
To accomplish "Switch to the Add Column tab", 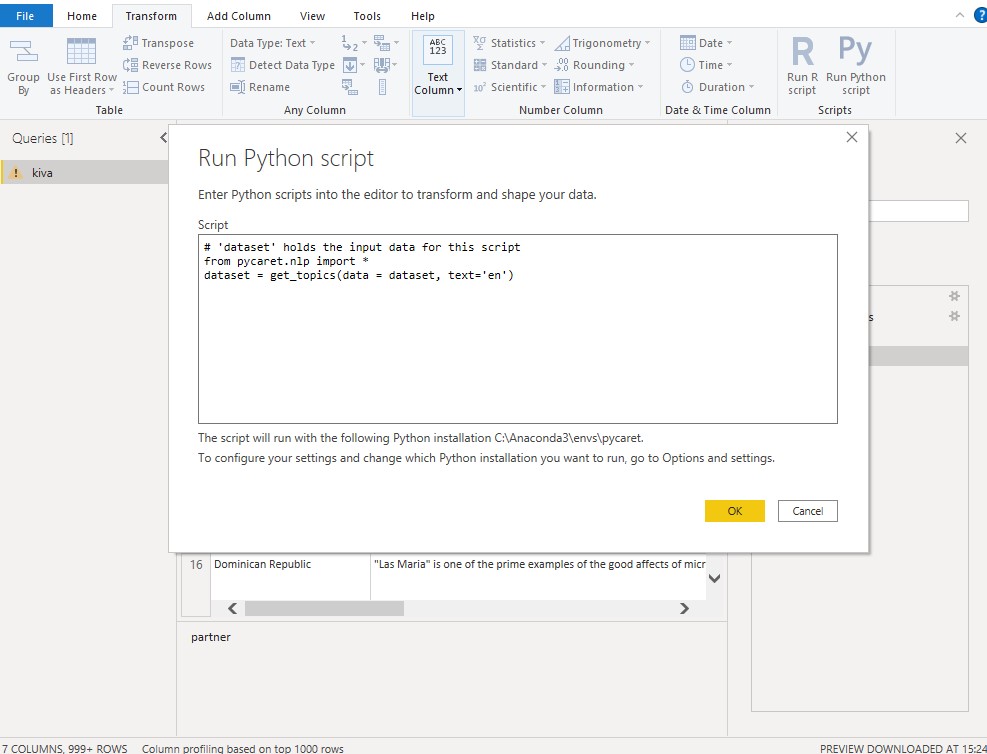I will pyautogui.click(x=239, y=16).
